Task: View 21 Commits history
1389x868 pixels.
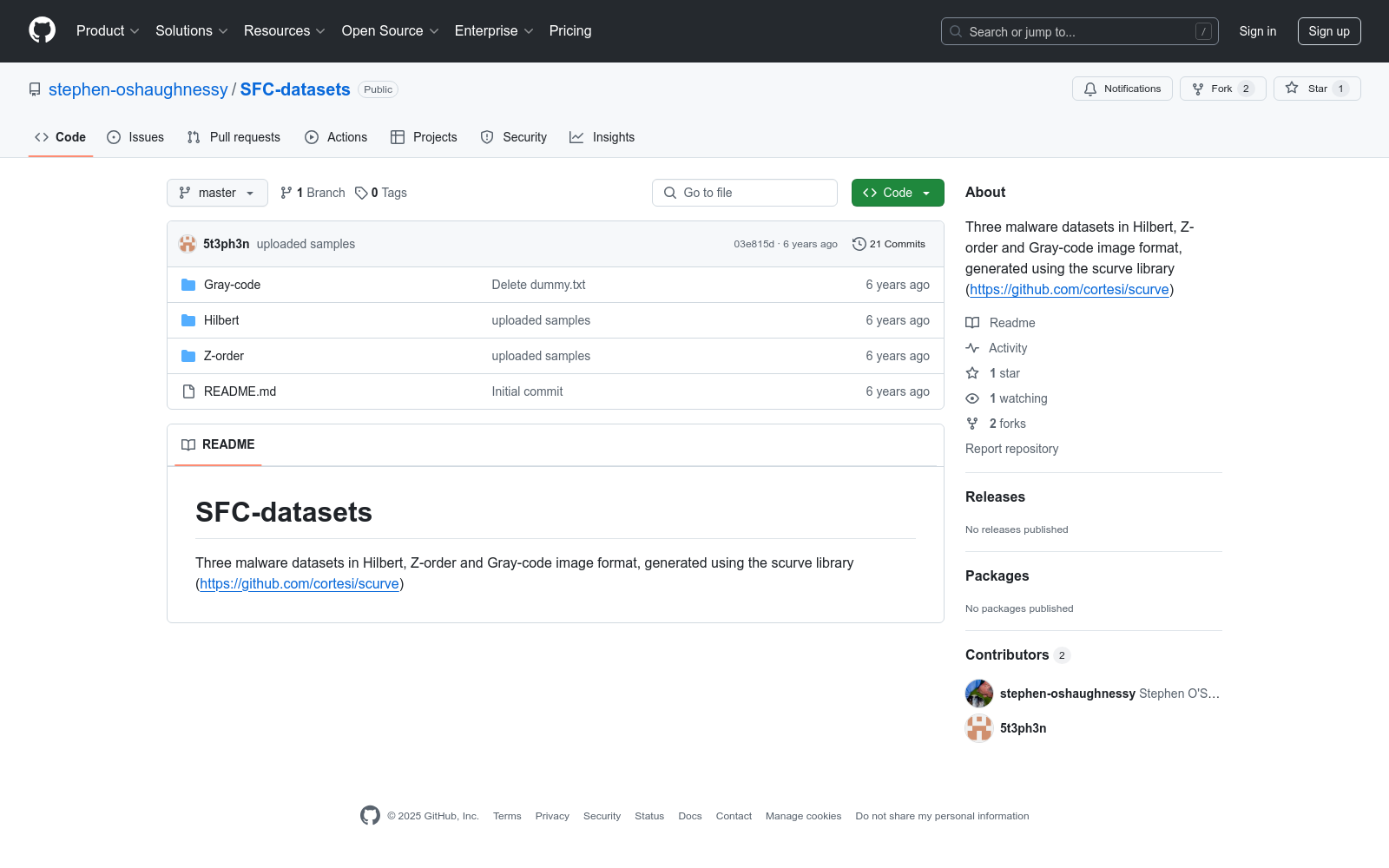Action: (x=889, y=244)
